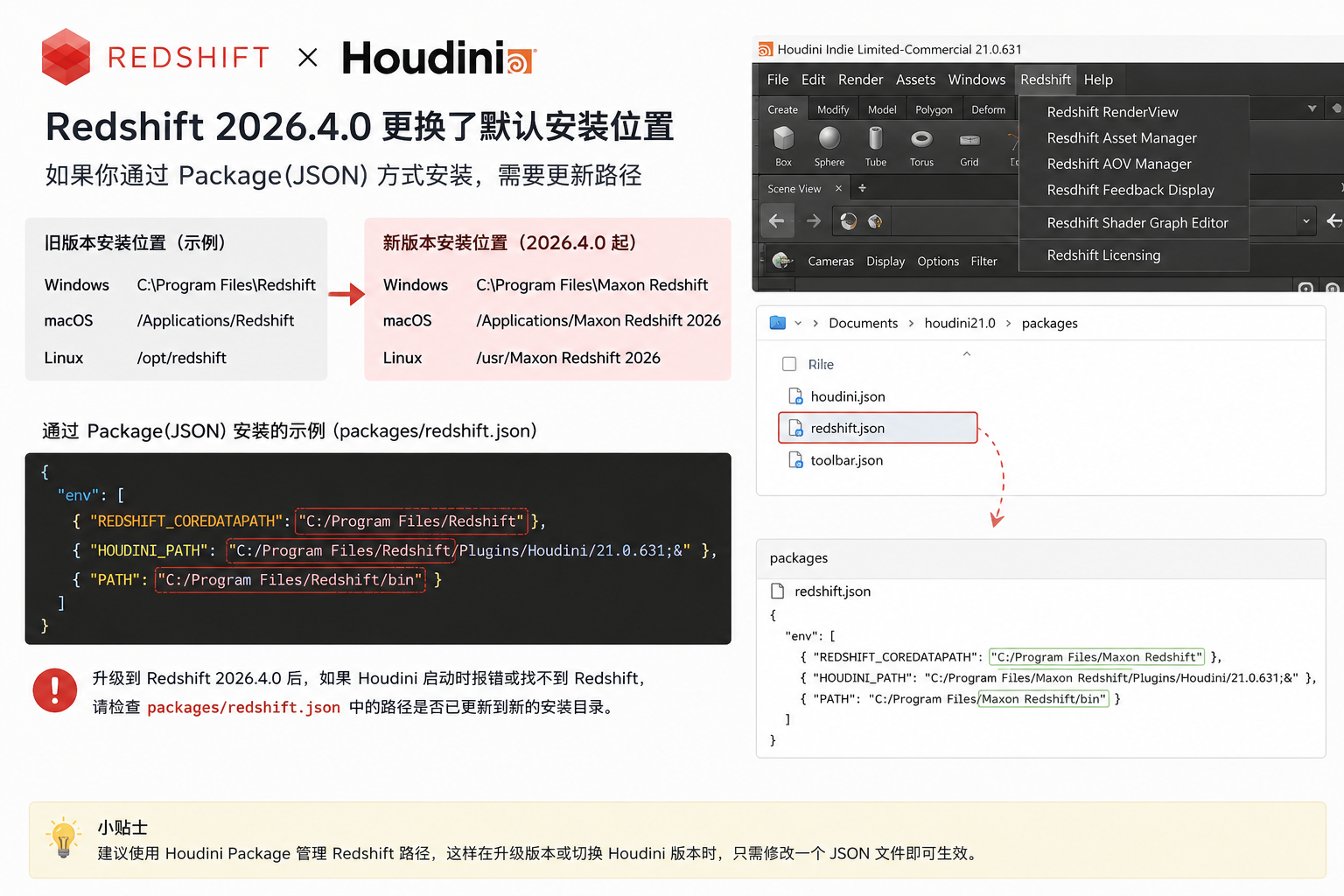Viewport: 1344px width, 896px height.
Task: Switch to the Modify shelf tab
Action: tap(833, 109)
